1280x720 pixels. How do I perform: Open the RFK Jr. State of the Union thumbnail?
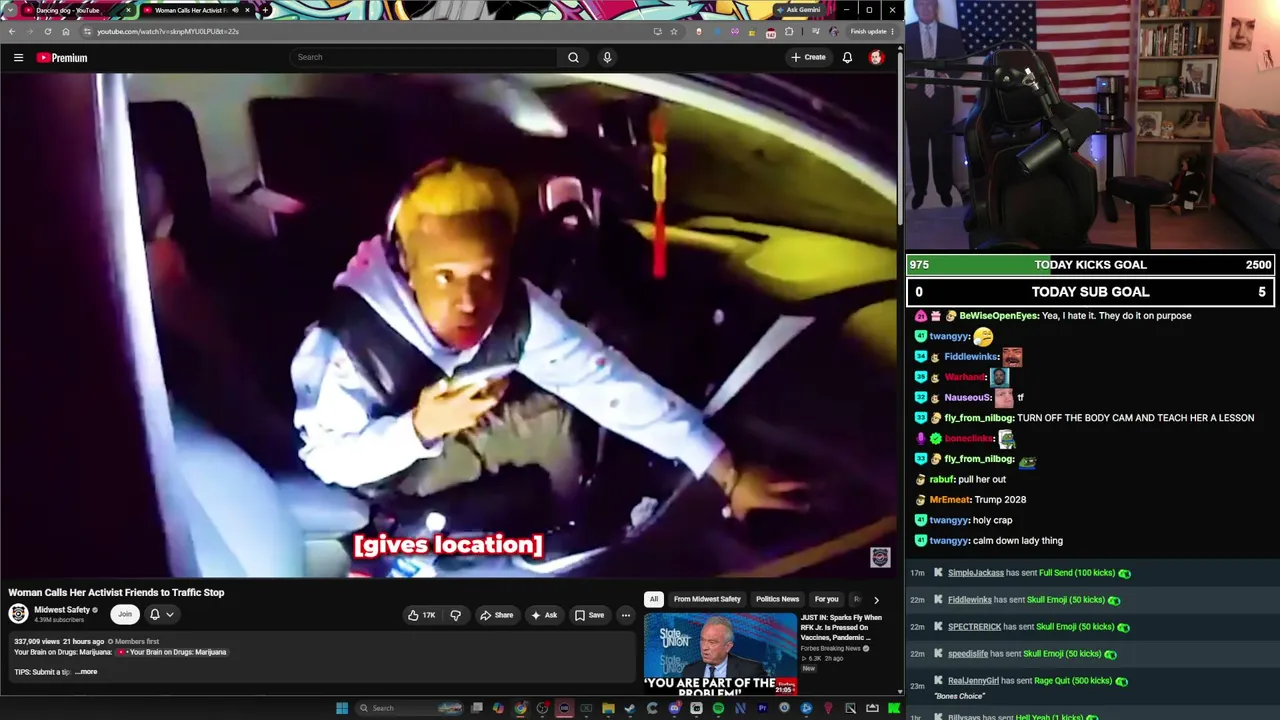click(x=720, y=654)
